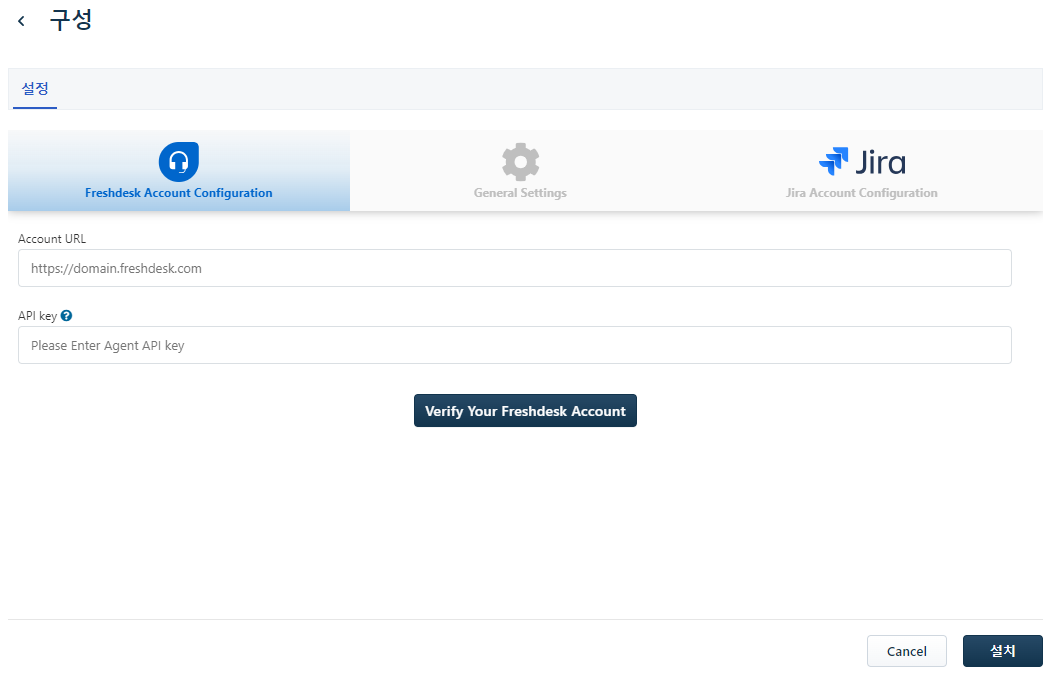Focus the Account URL input field
Viewport: 1056px width, 675px height.
[x=515, y=268]
